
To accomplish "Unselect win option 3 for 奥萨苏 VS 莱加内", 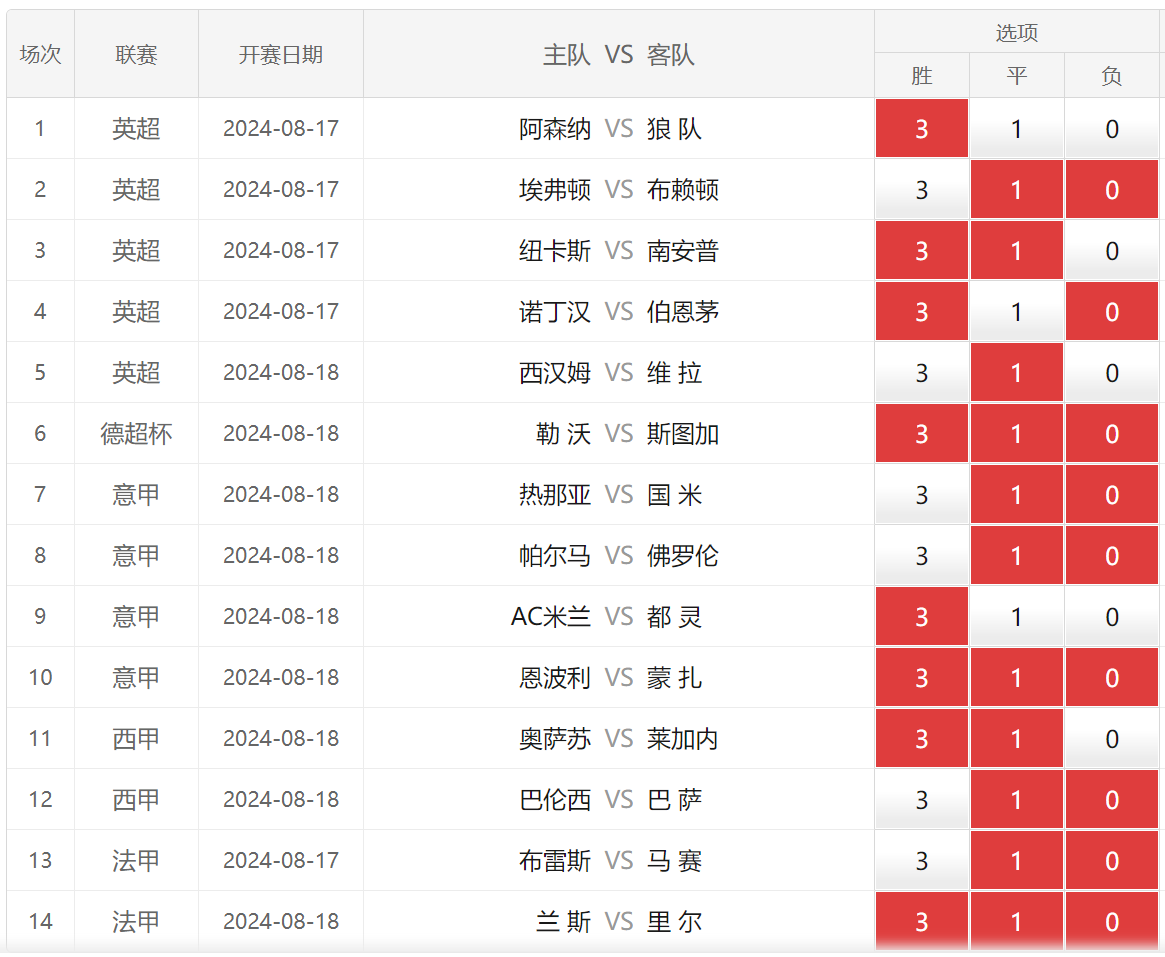I will coord(921,738).
